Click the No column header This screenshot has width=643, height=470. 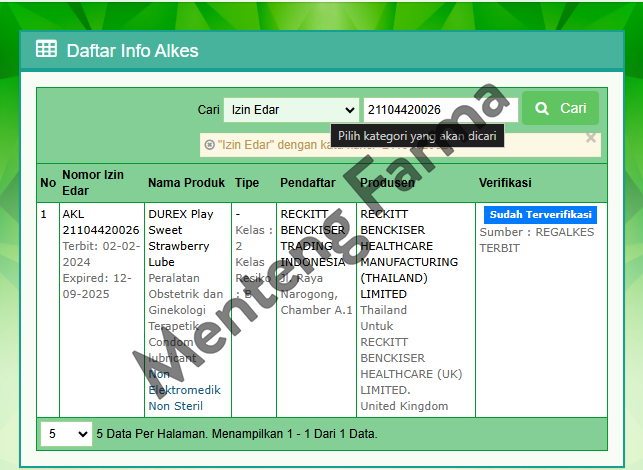(48, 183)
